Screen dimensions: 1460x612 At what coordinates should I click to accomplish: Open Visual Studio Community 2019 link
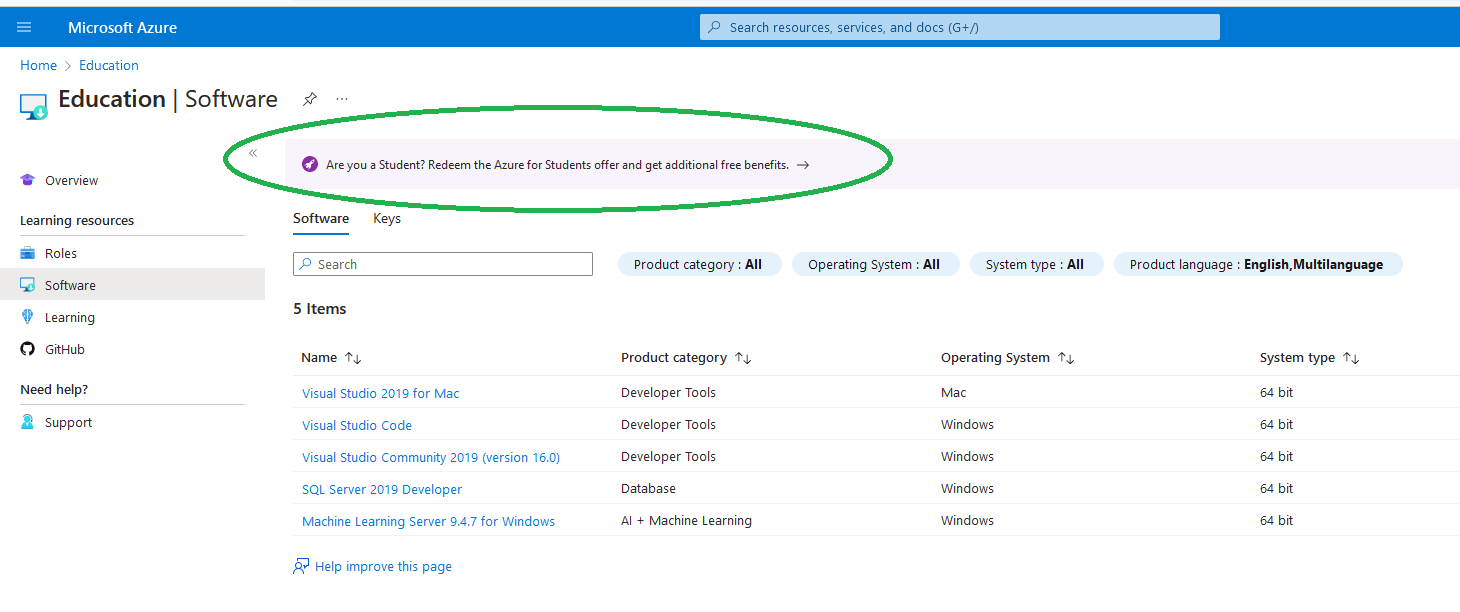click(431, 457)
